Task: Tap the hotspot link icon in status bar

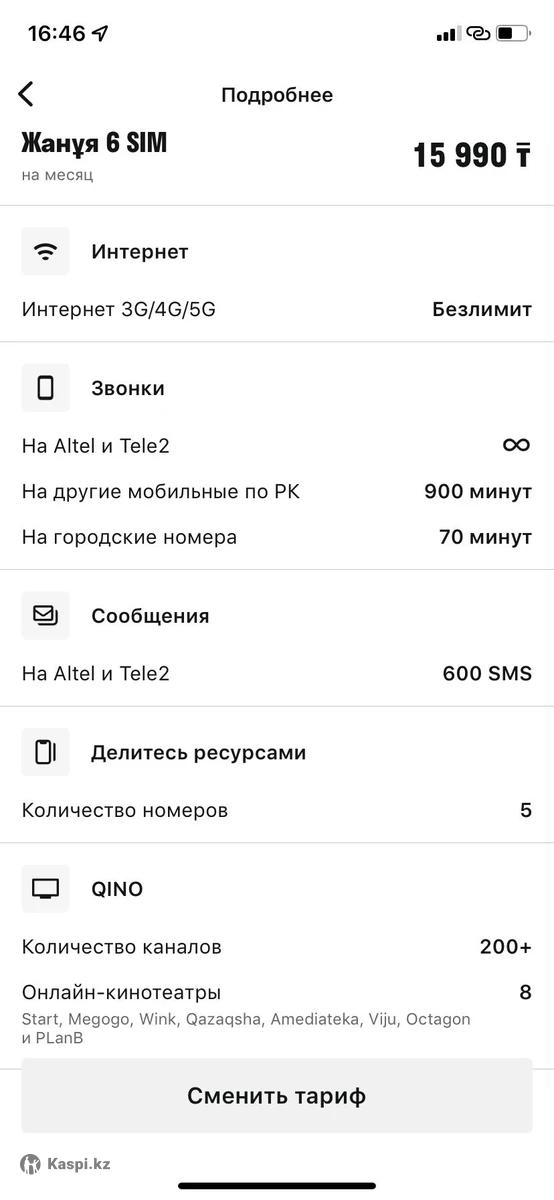Action: [x=478, y=33]
